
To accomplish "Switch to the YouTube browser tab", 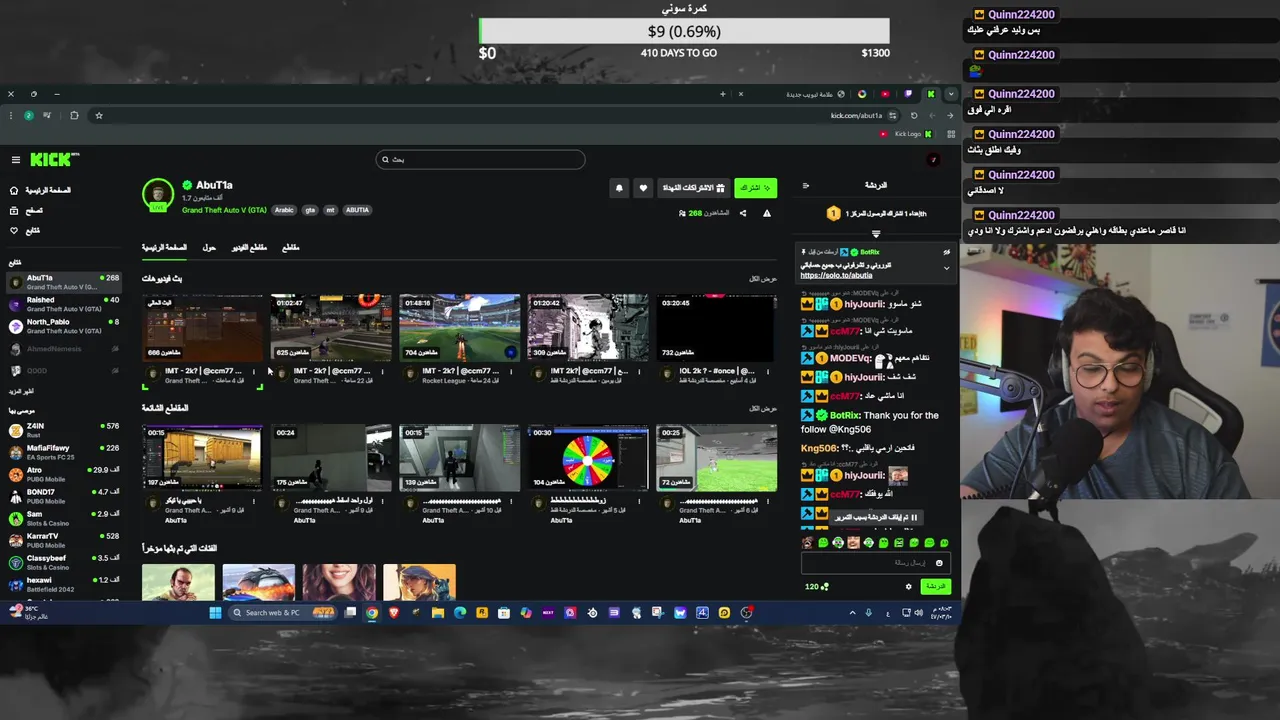I will point(885,94).
